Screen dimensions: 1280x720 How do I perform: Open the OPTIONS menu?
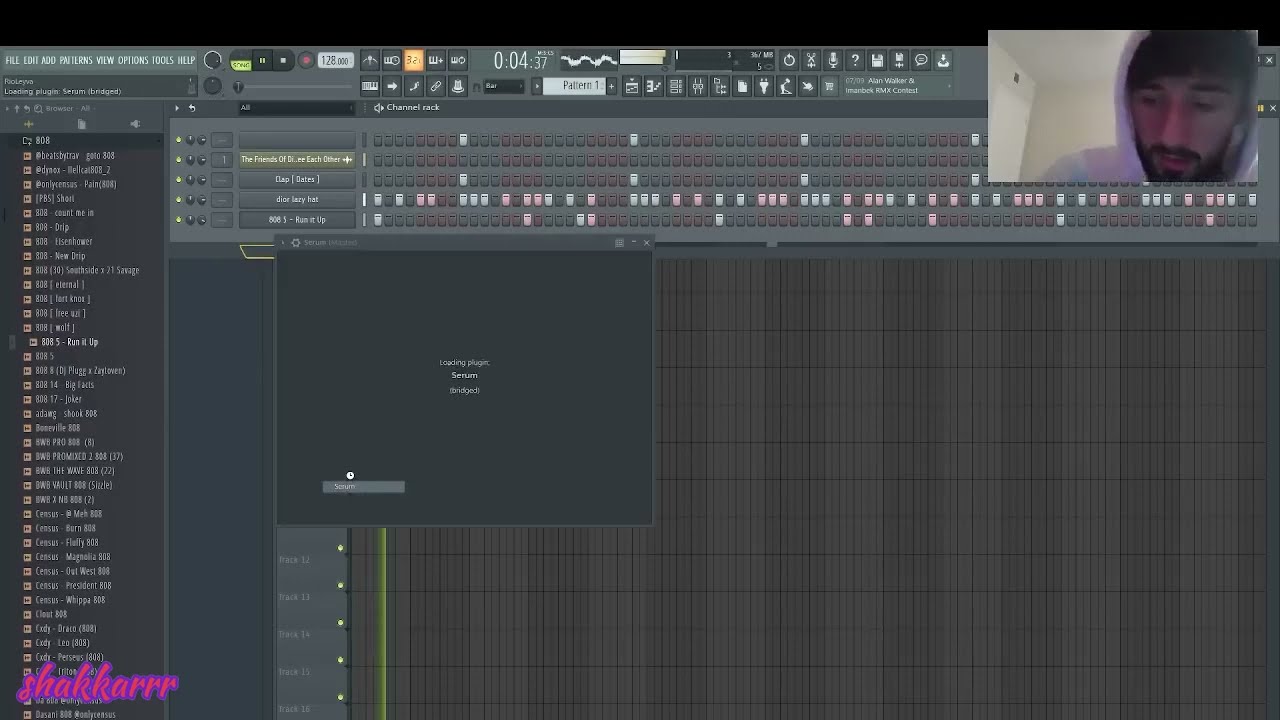(132, 60)
